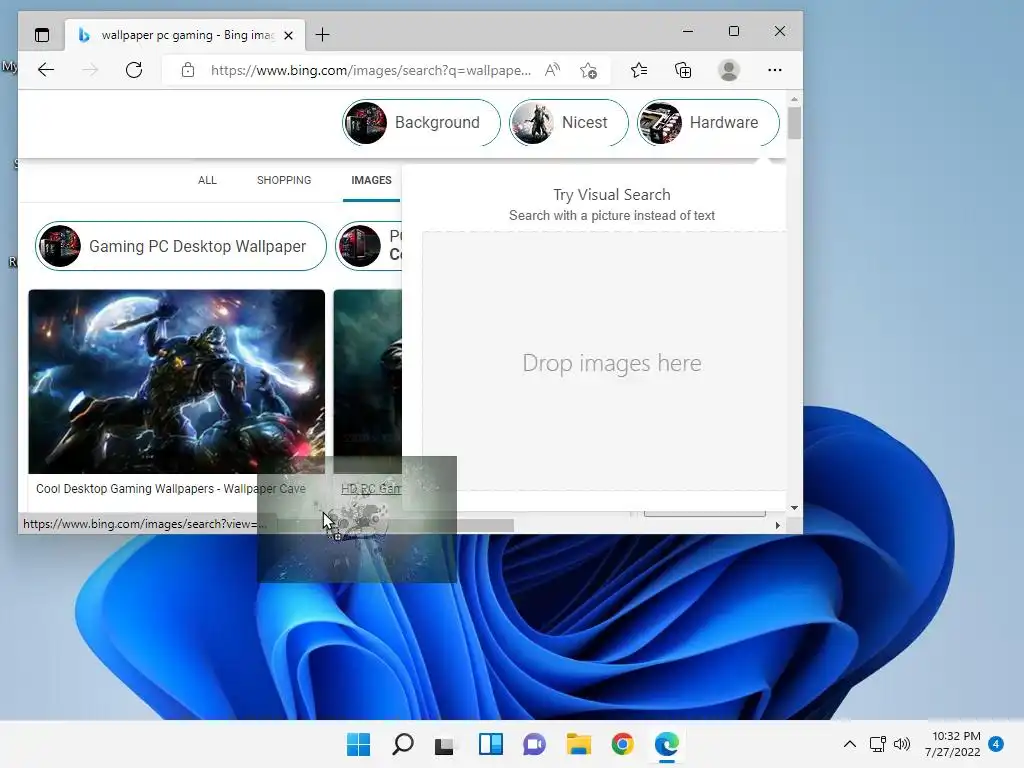Open a new tab with the plus button
Image resolution: width=1024 pixels, height=768 pixels.
click(322, 35)
